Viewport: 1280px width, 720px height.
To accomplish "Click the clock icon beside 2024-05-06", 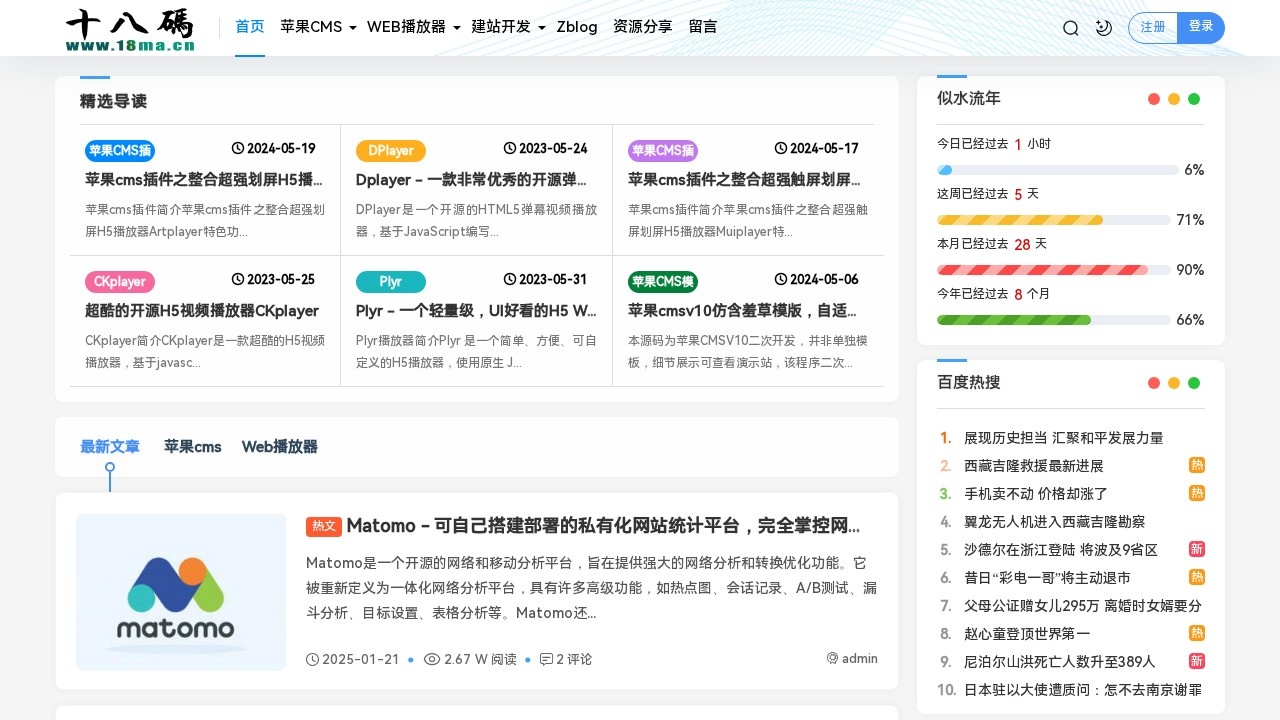I will point(781,279).
